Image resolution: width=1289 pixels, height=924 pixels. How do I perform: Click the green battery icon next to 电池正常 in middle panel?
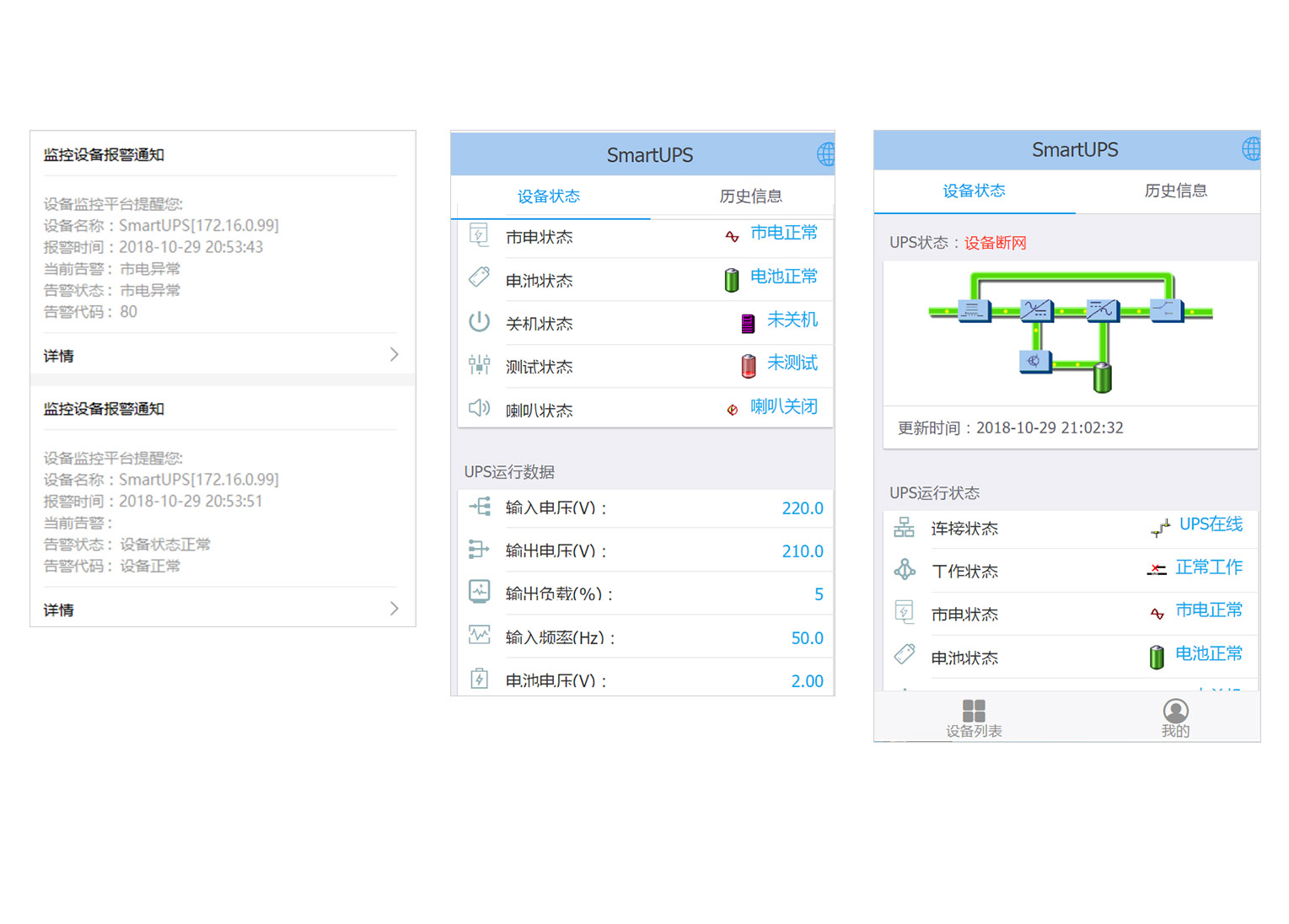coord(732,279)
